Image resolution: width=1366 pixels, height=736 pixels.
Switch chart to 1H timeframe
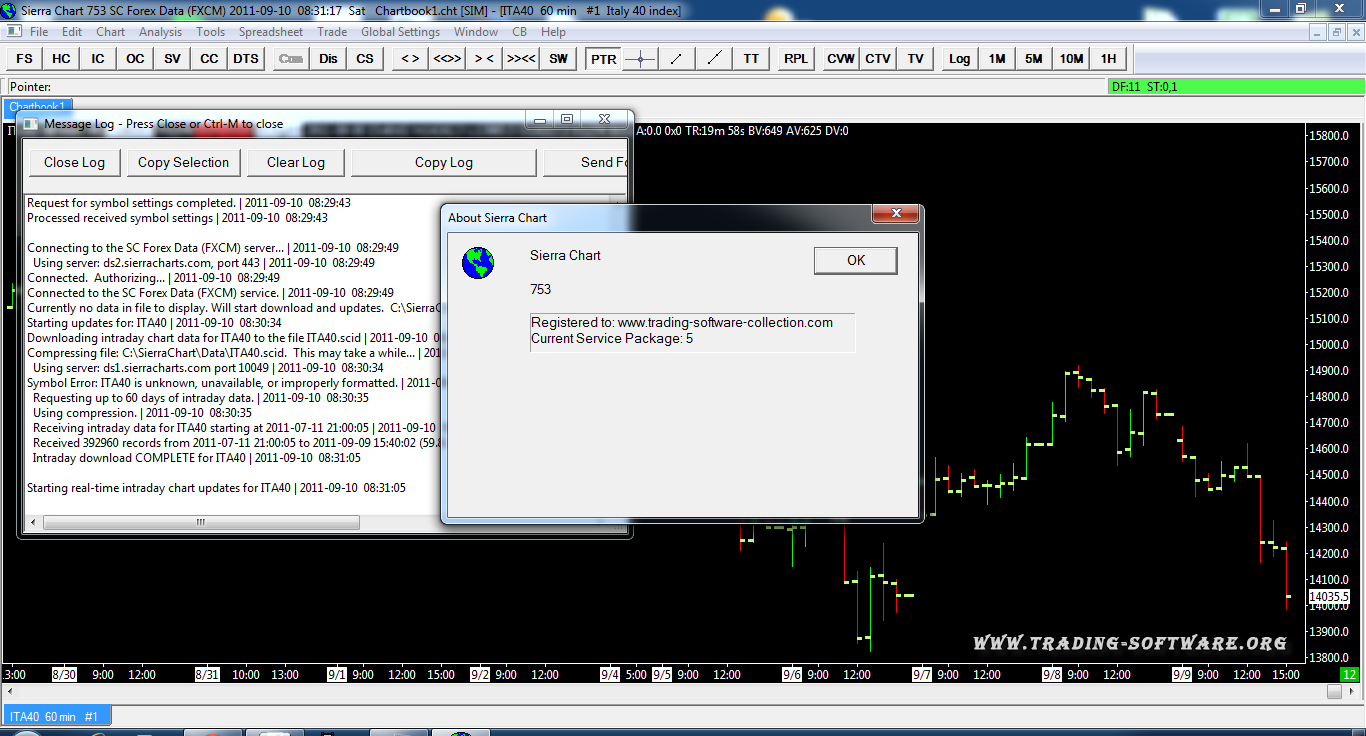(1108, 59)
